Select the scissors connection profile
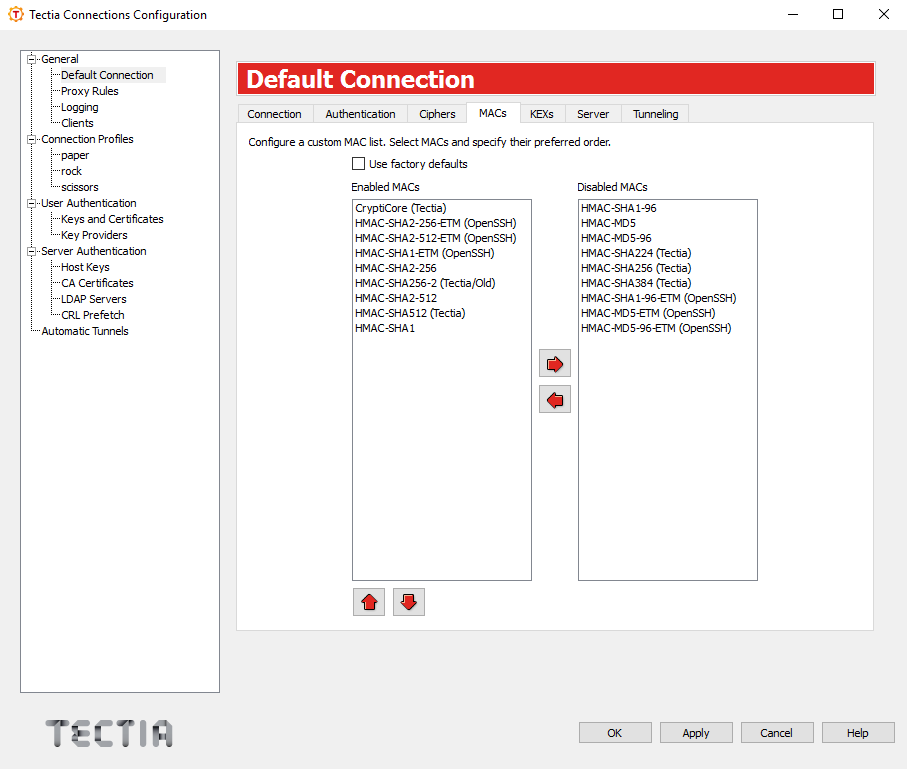907x769 pixels. tap(78, 187)
